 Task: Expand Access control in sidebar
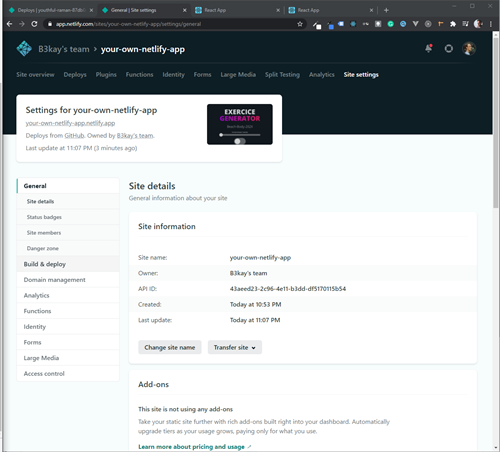point(68,374)
